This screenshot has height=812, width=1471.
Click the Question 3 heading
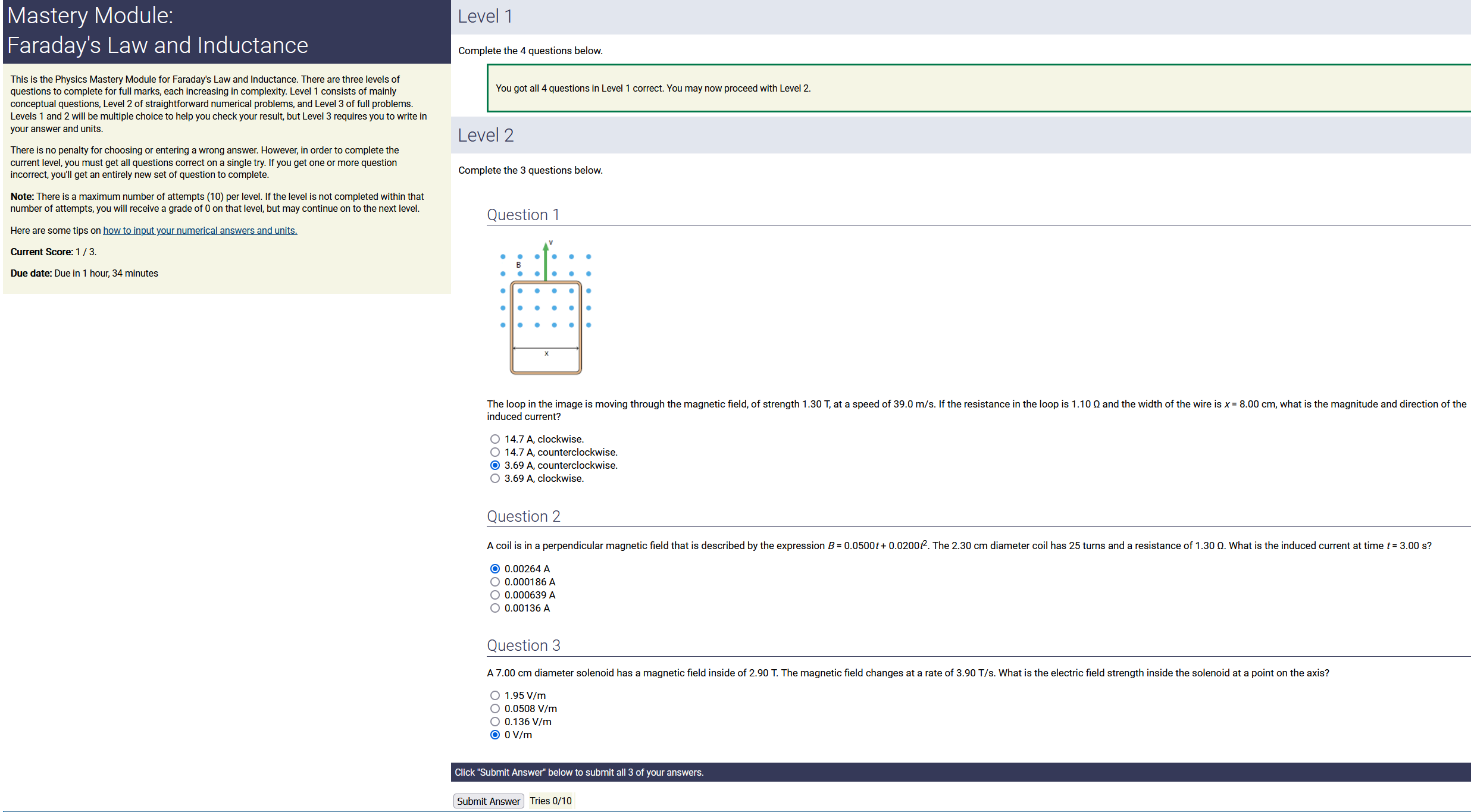click(x=523, y=645)
